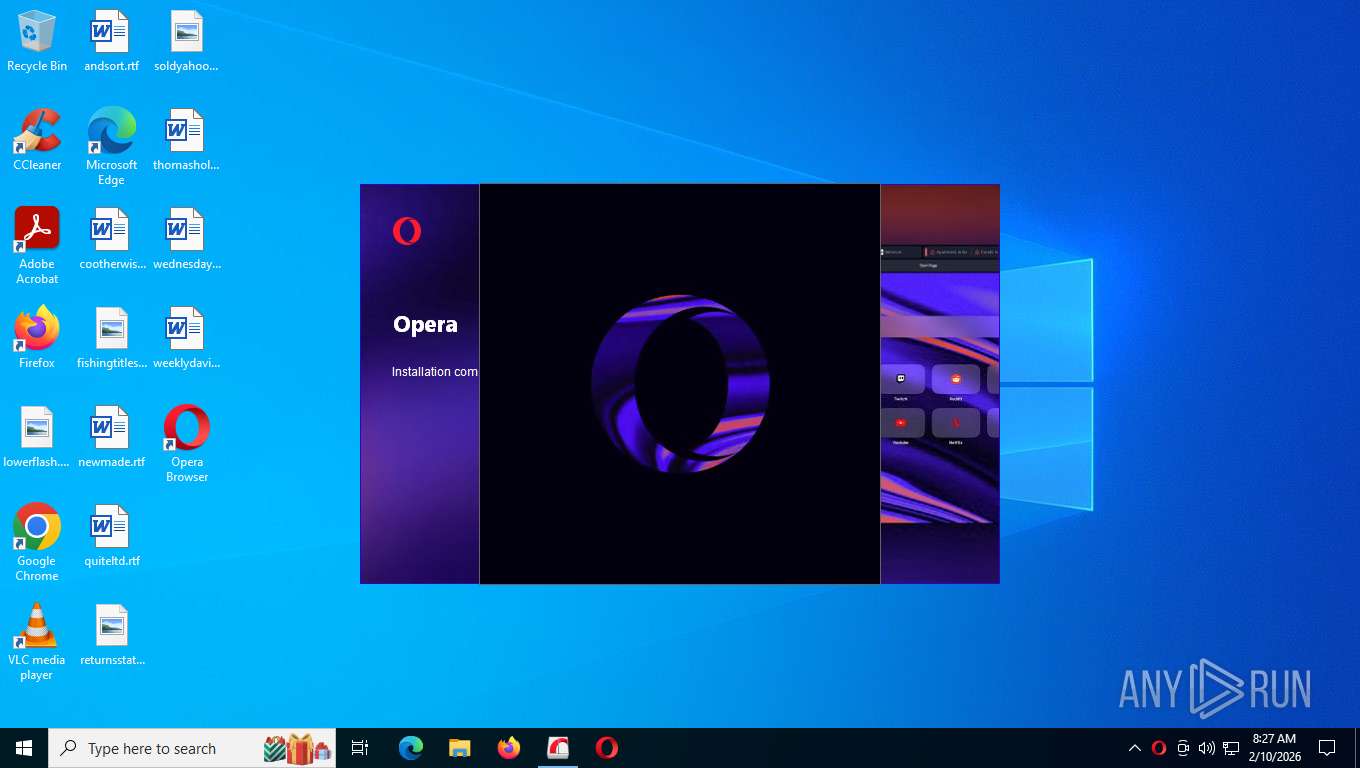Open Opera from the taskbar
This screenshot has width=1360, height=768.
tap(607, 748)
